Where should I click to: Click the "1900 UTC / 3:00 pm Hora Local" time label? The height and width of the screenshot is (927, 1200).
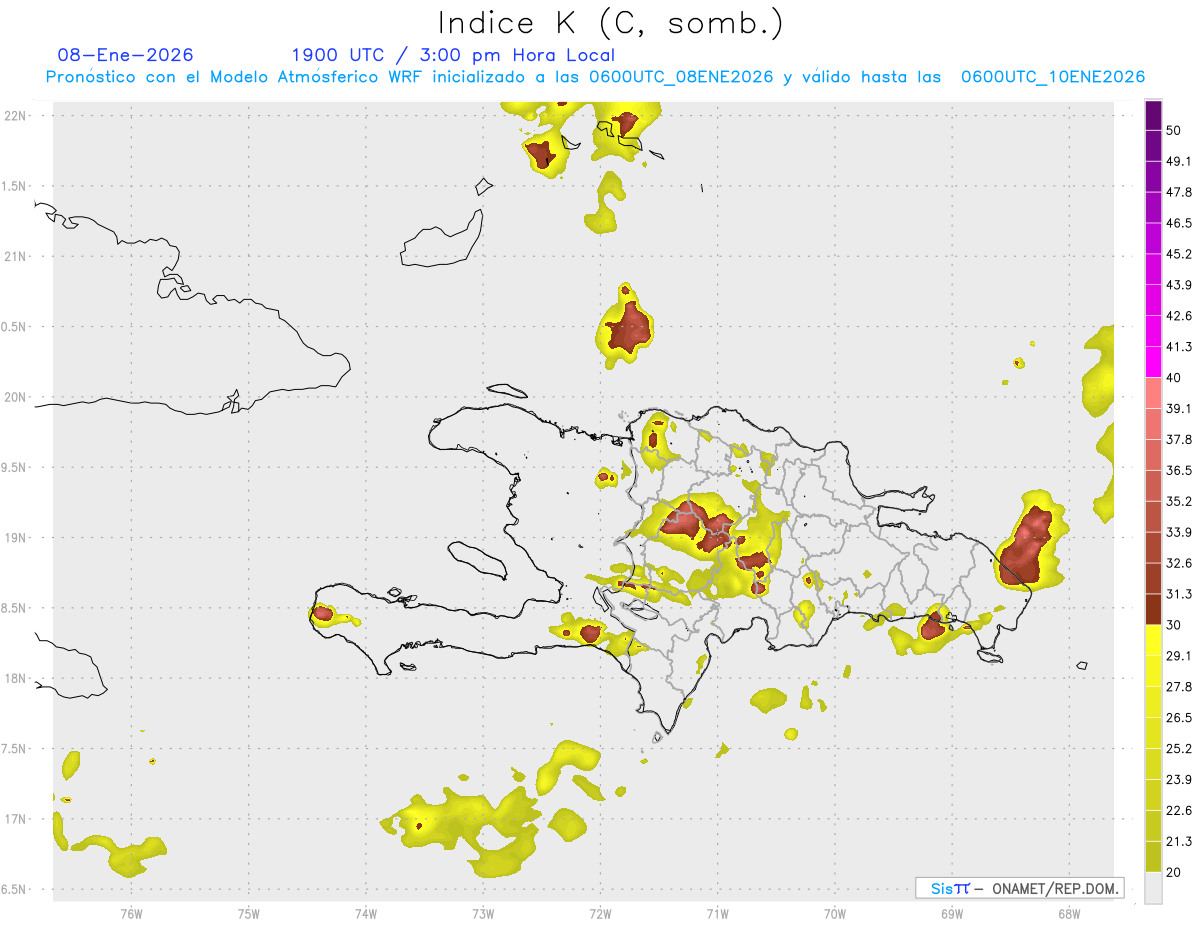point(453,55)
